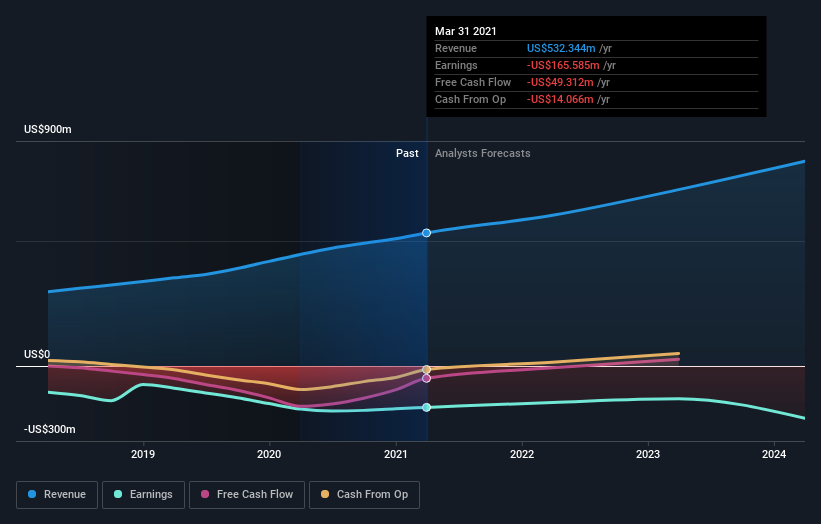Click the -US$165.585m earnings value
This screenshot has height=524, width=821.
coord(563,65)
